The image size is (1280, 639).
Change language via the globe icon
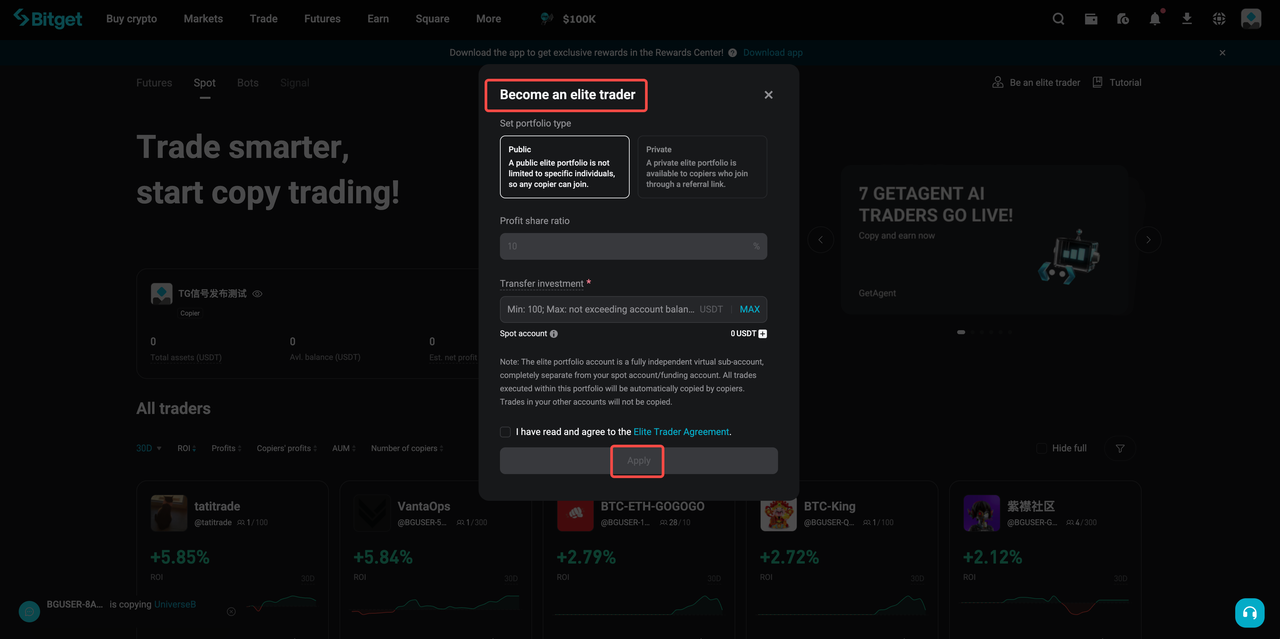point(1218,18)
